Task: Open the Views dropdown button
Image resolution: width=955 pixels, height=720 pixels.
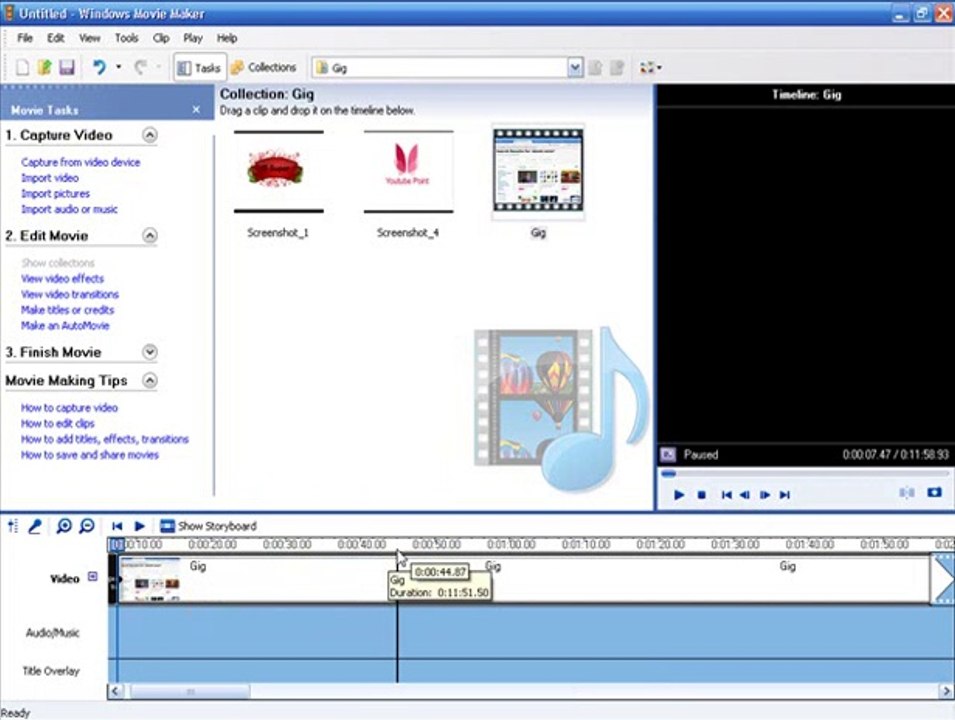Action: point(650,68)
